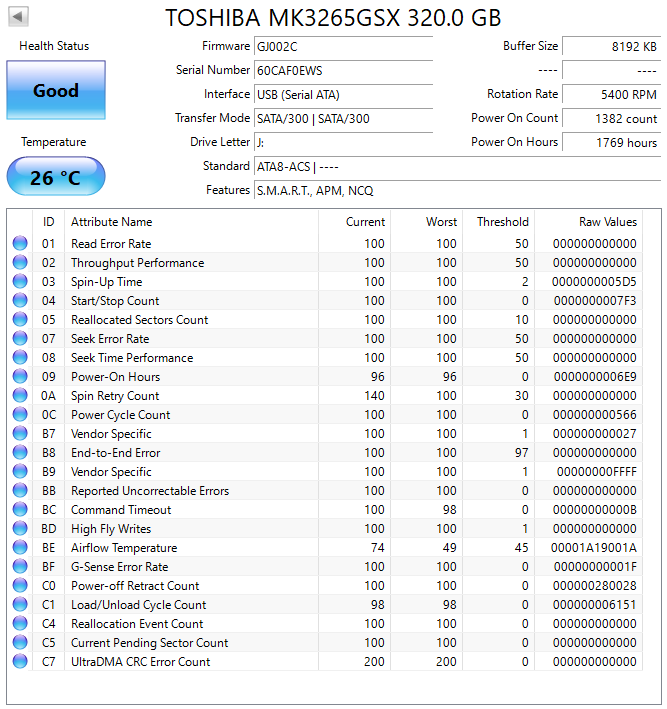Click the Raw Values column header
Viewport: 667px width, 709px height.
click(x=588, y=222)
